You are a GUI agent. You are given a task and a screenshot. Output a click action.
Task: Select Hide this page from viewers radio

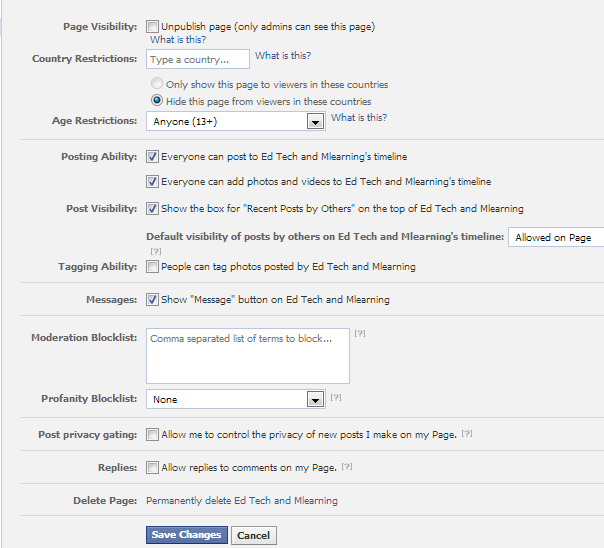tap(156, 101)
